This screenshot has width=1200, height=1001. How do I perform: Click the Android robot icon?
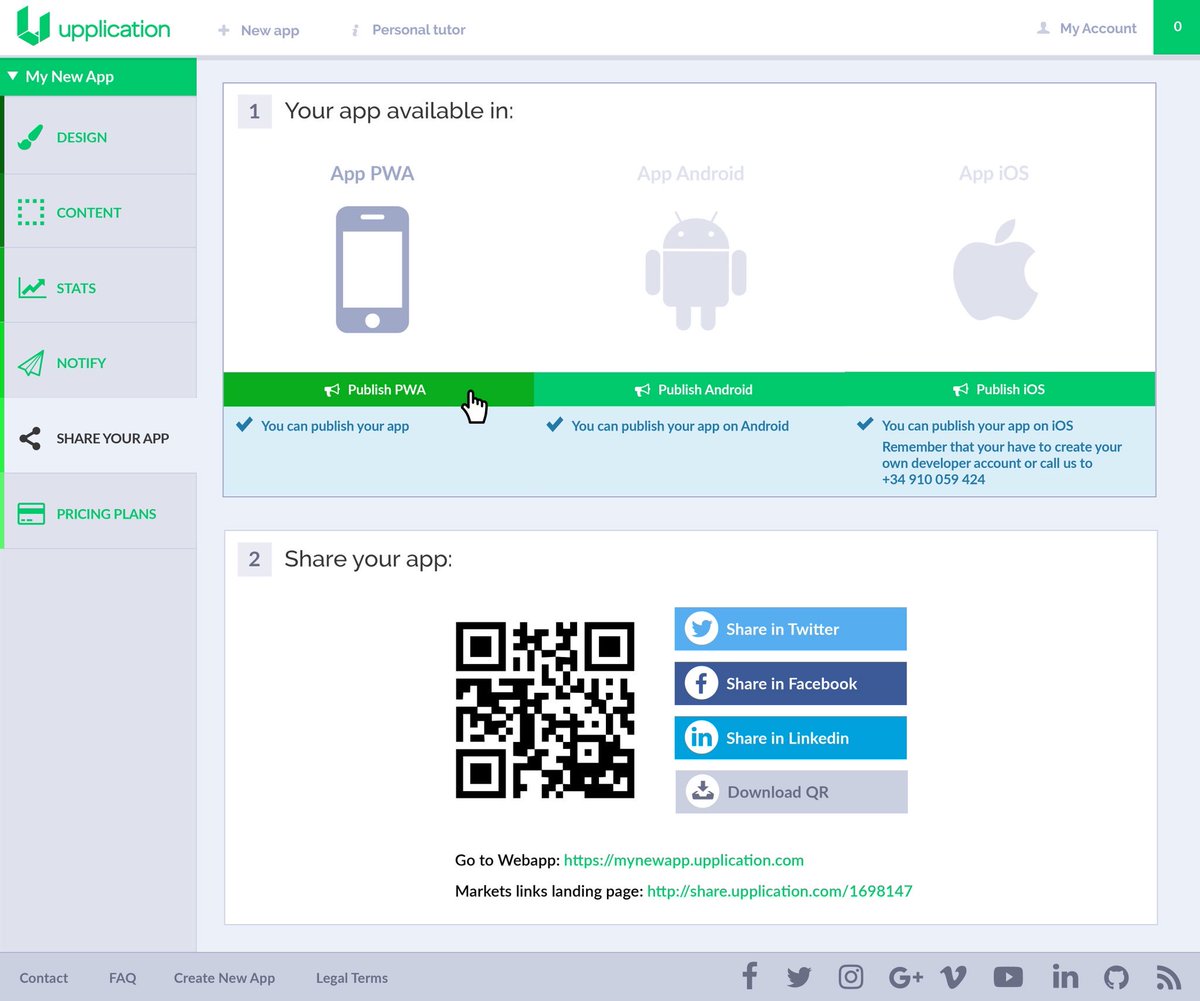(696, 270)
